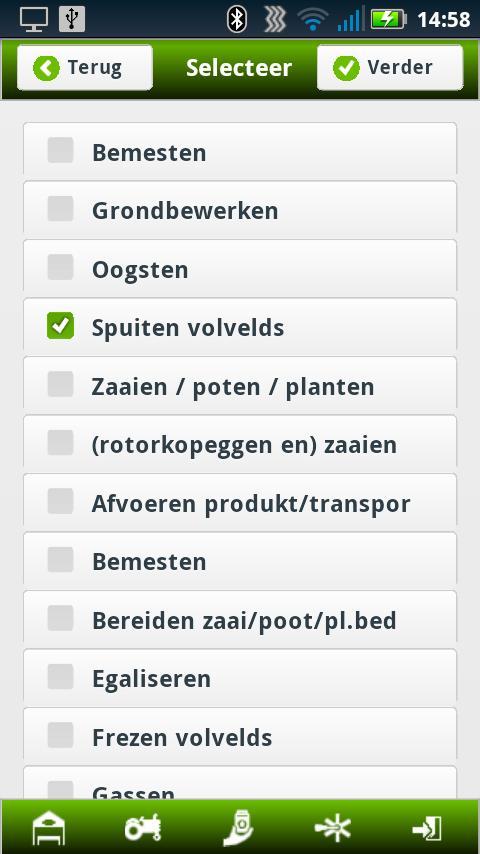The height and width of the screenshot is (854, 480).
Task: Go back with the Terug button
Action: [84, 68]
